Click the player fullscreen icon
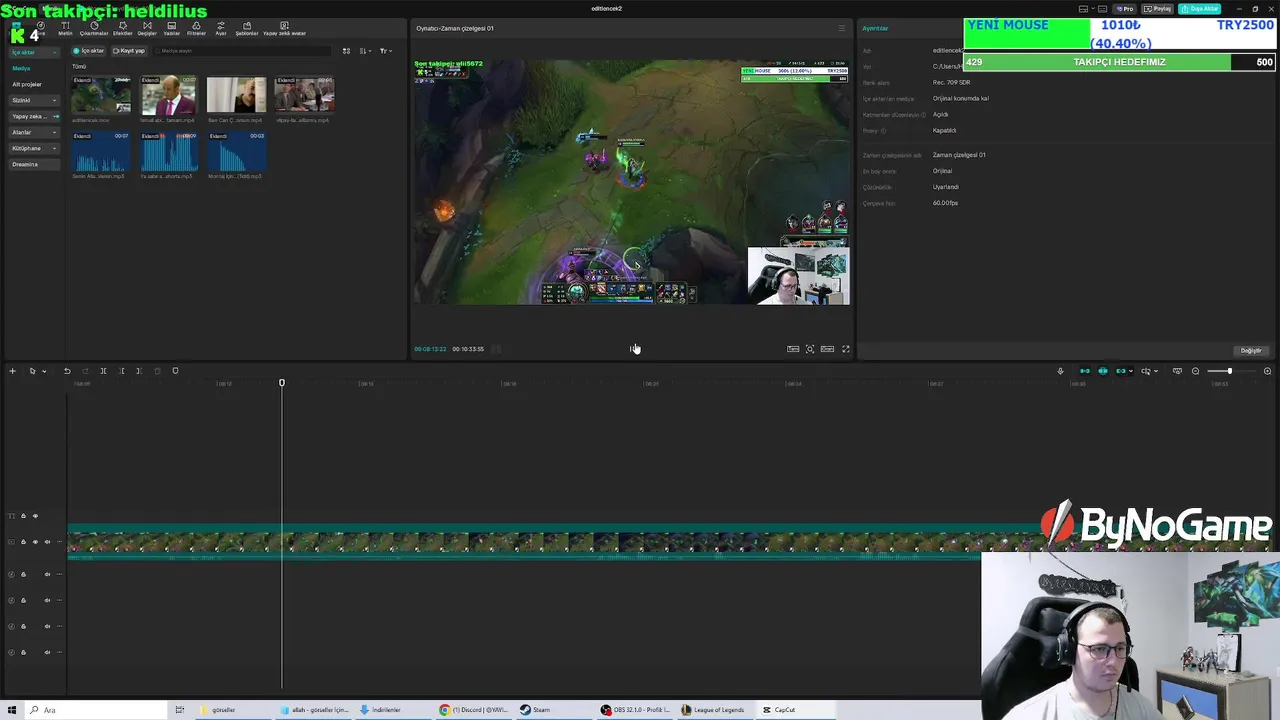The image size is (1280, 720). 845,349
